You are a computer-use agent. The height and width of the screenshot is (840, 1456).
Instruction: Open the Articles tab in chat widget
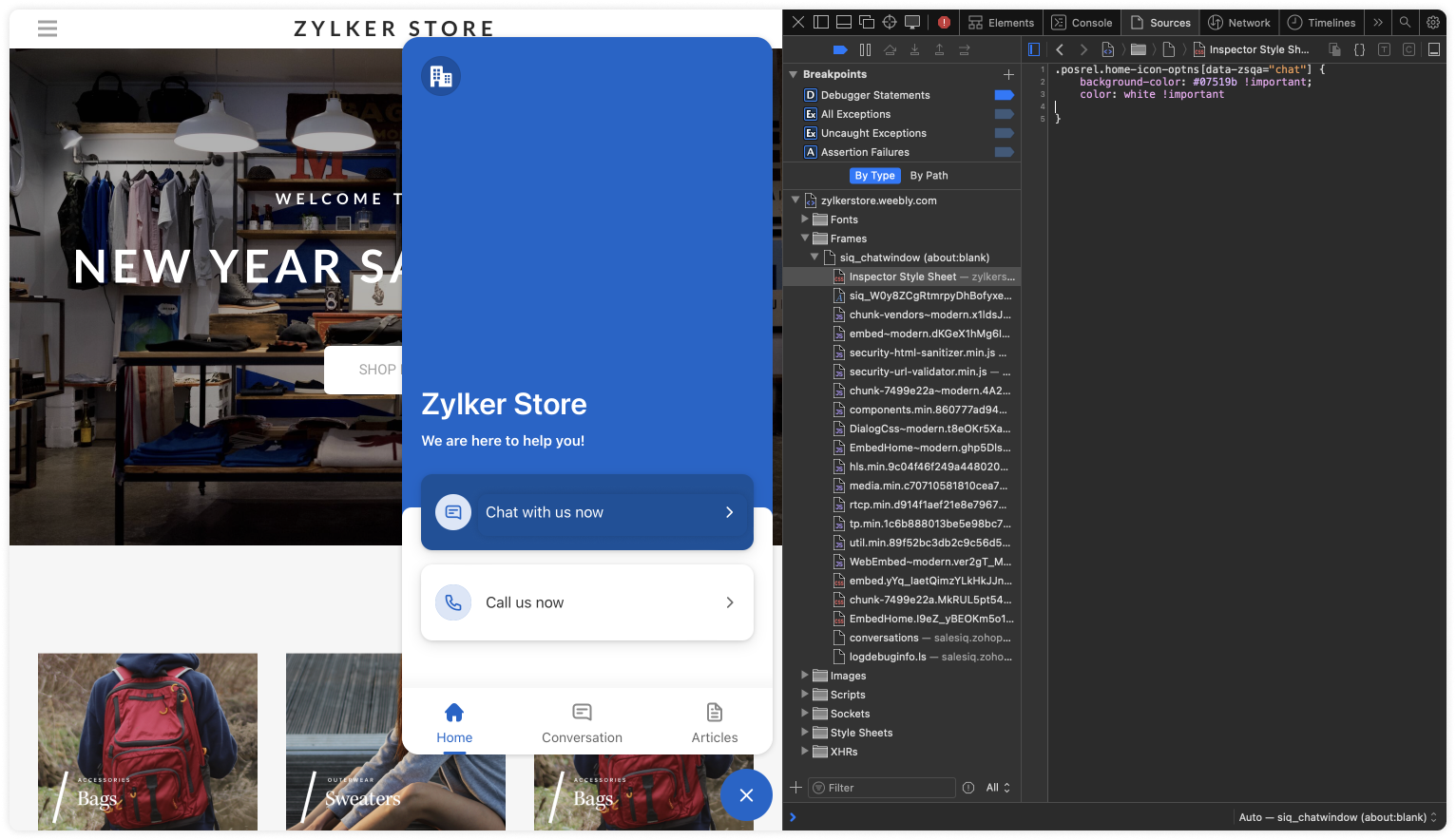click(x=715, y=723)
